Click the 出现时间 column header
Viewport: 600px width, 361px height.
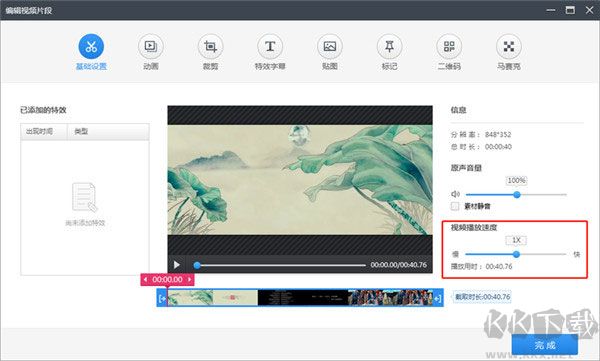[x=44, y=132]
